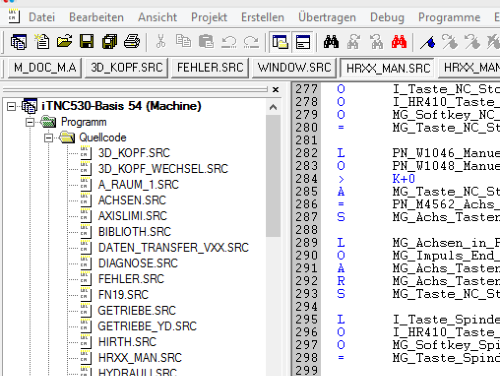Open BIBLIOTH.SRC in the tree
This screenshot has height=377, width=500.
[134, 232]
